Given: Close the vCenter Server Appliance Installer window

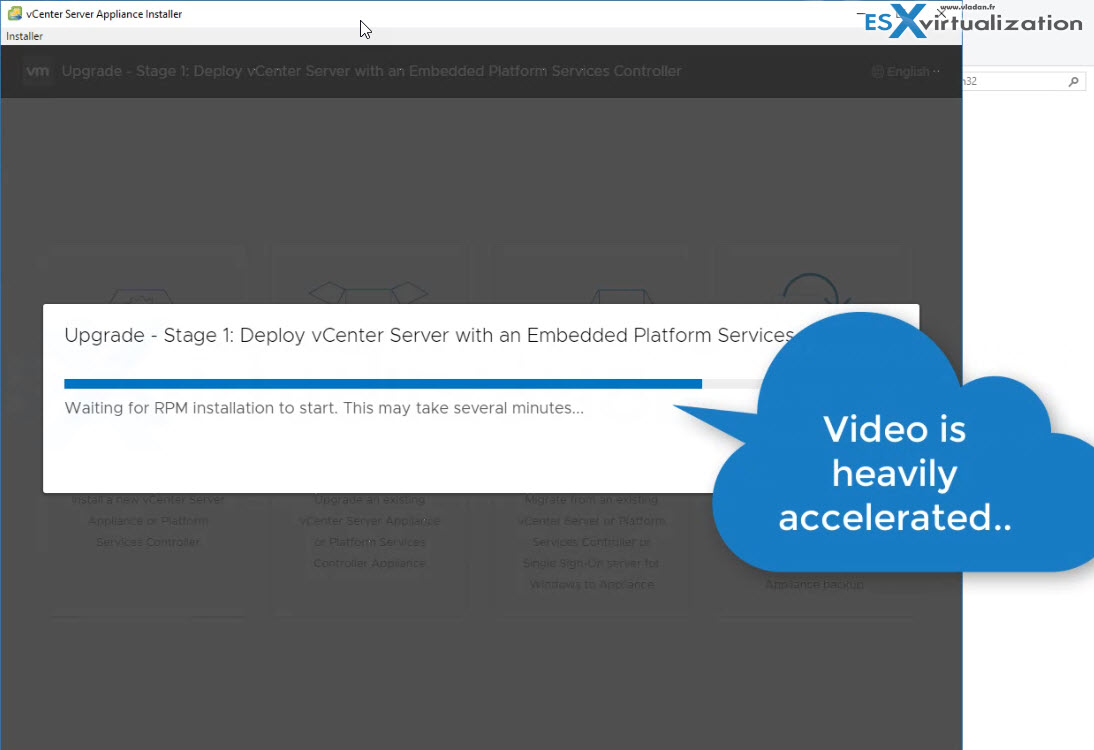Looking at the screenshot, I should click(941, 13).
